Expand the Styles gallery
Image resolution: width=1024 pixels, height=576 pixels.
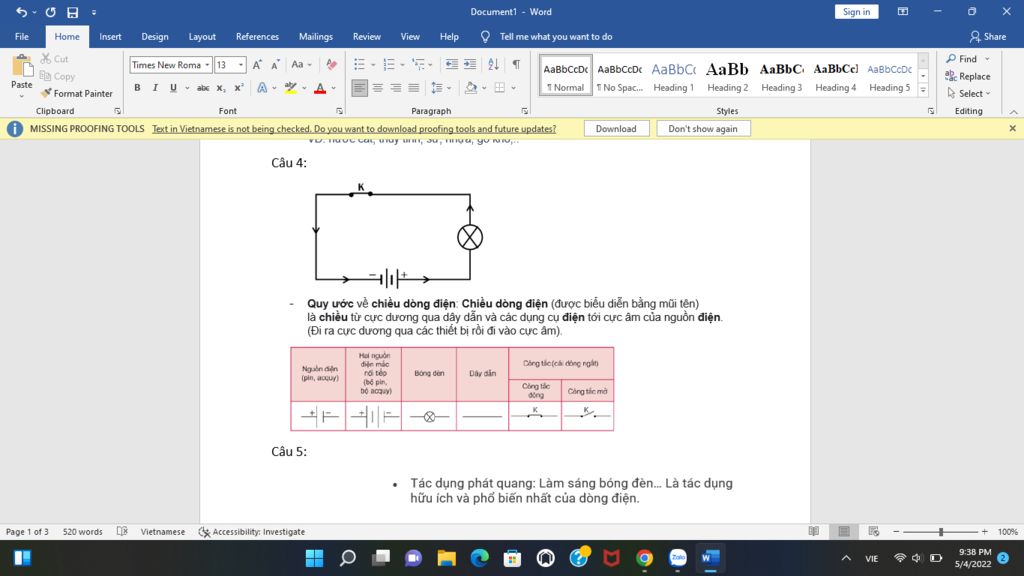[x=923, y=91]
